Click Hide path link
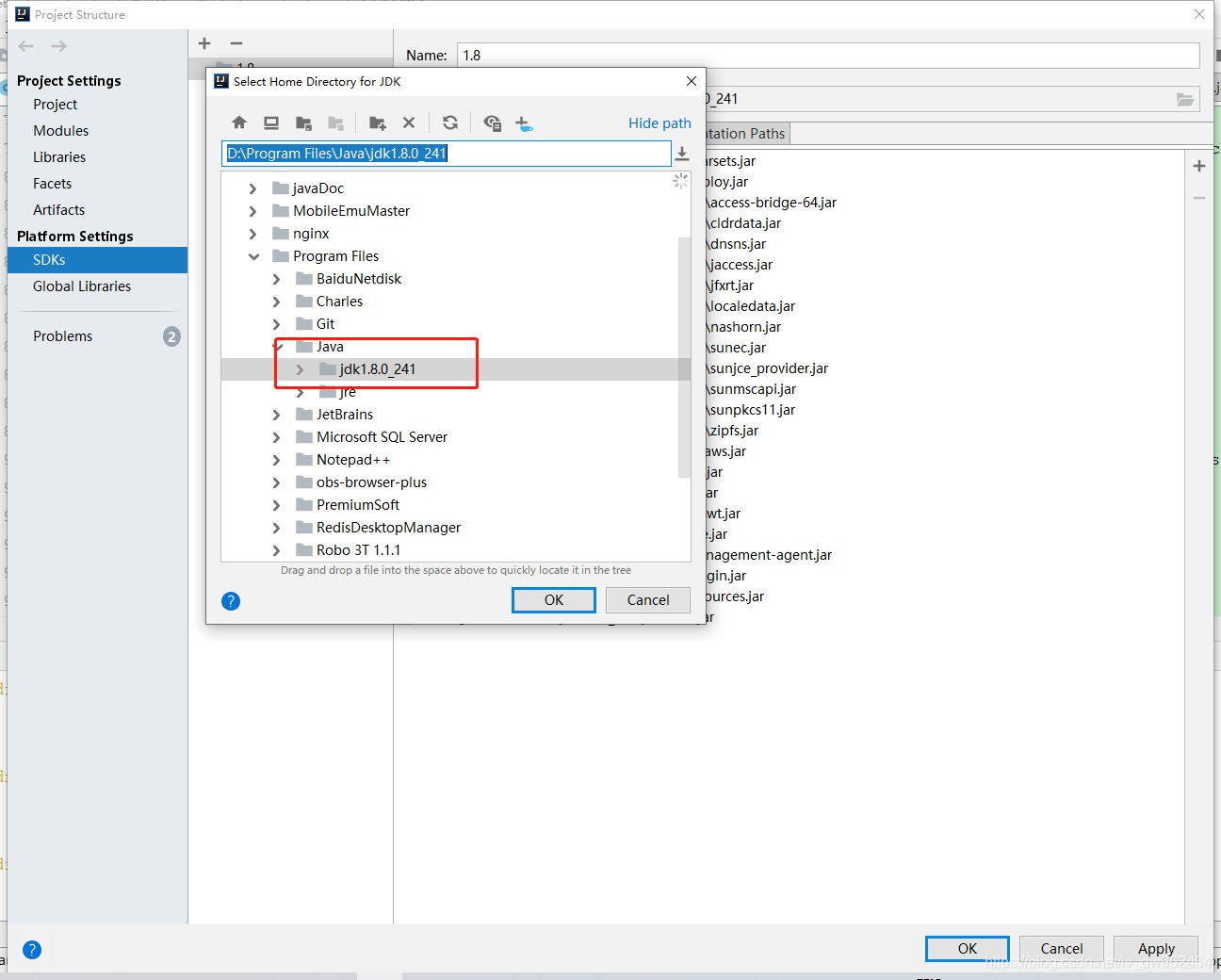Screen dimensions: 1221x980 point(659,122)
